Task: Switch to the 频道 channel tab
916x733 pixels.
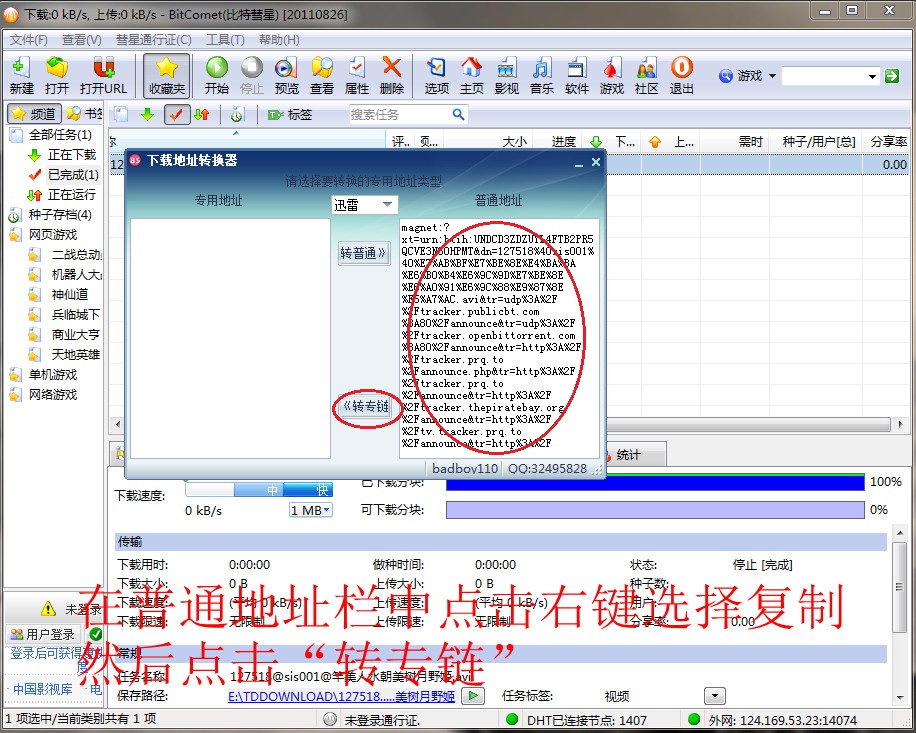Action: pyautogui.click(x=34, y=114)
